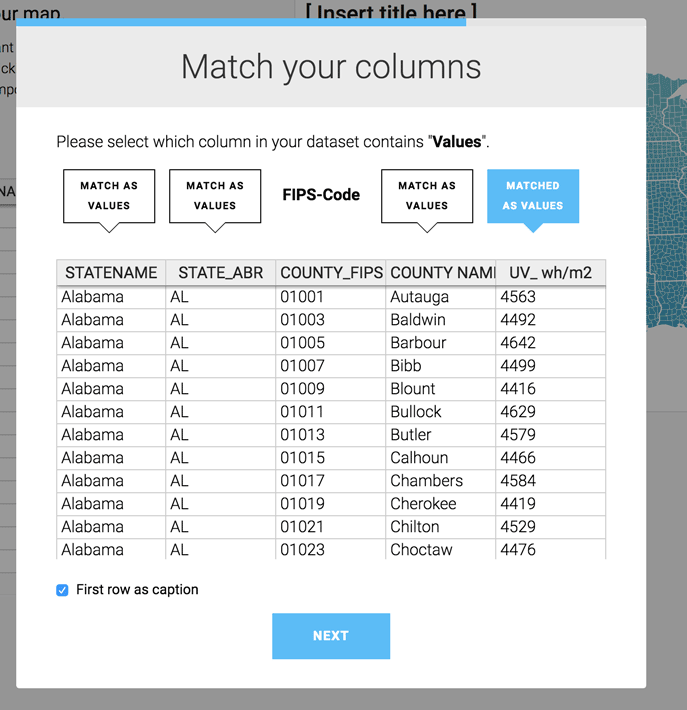The image size is (687, 710).
Task: Click the COUNTY_FIPS column header
Action: pyautogui.click(x=331, y=273)
